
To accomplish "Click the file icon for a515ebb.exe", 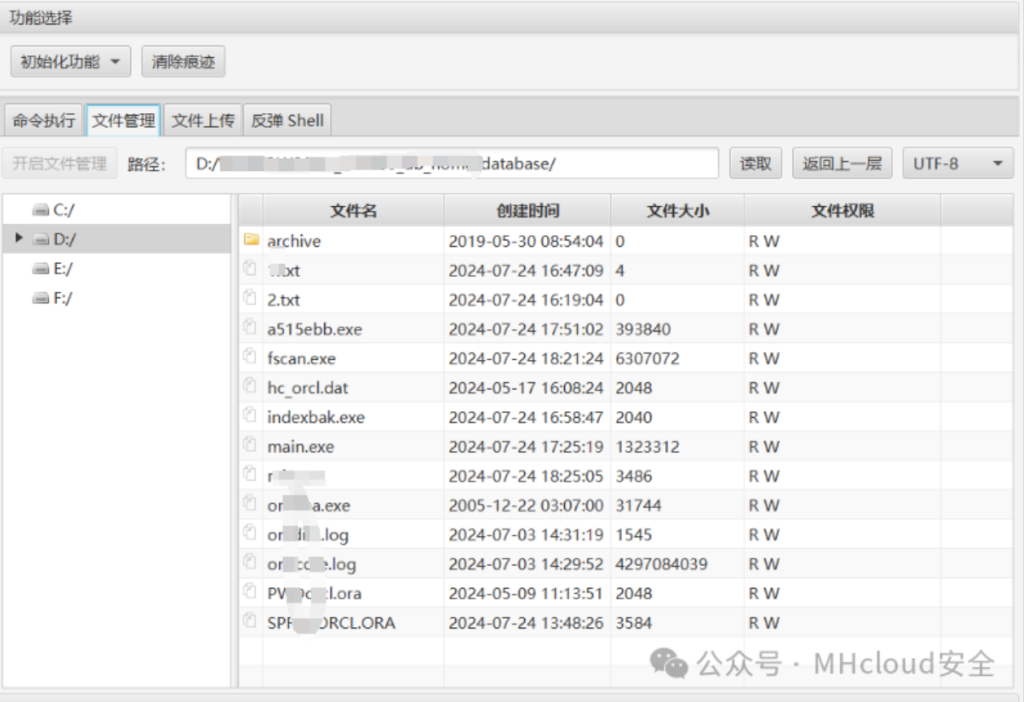I will pos(252,328).
